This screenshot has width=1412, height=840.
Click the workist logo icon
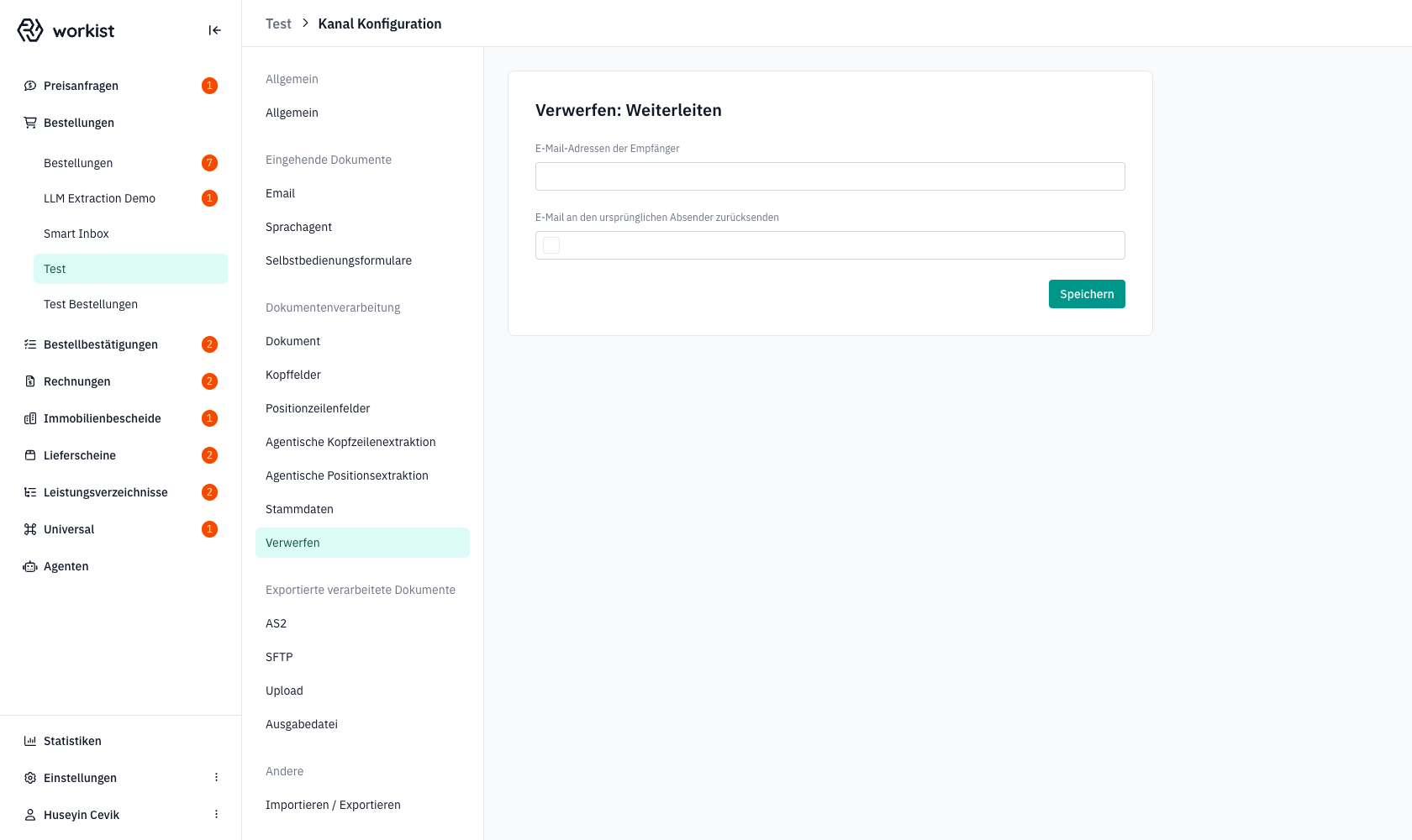point(30,30)
